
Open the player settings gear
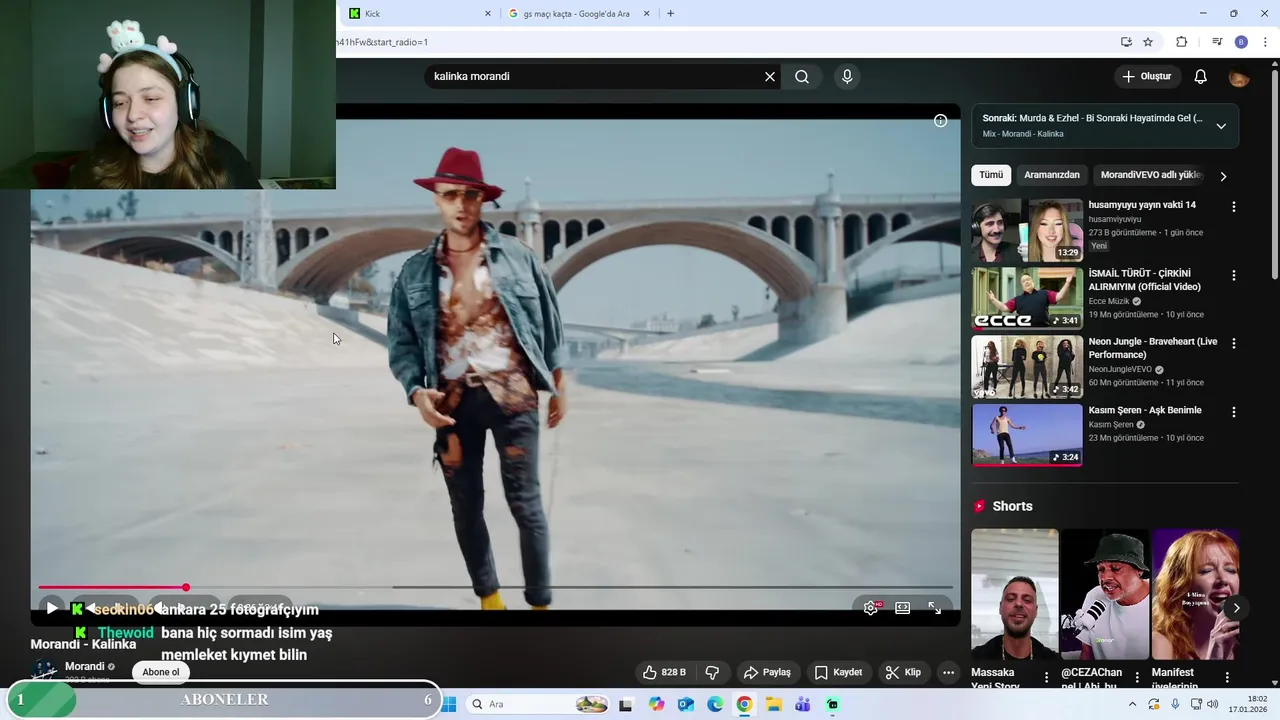pos(871,608)
